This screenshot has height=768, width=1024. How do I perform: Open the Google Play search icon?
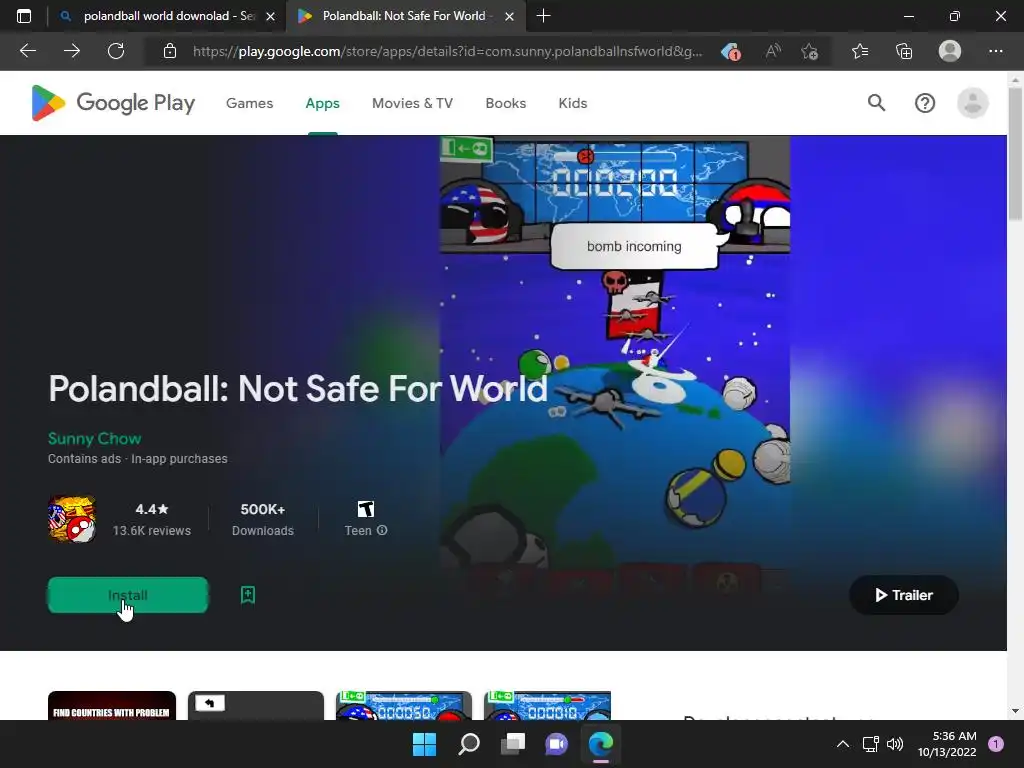[x=876, y=103]
